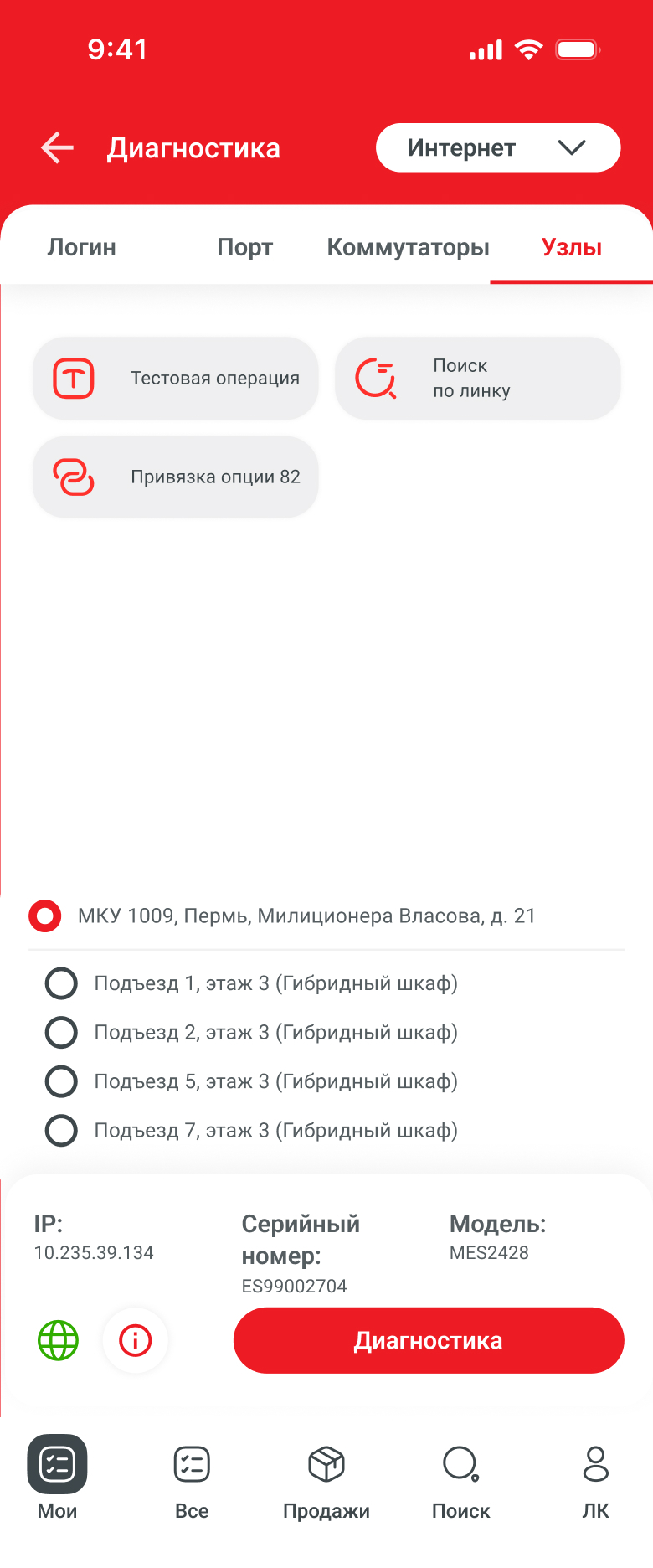This screenshot has width=653, height=1568.
Task: Expand the Интернет dropdown
Action: click(498, 148)
